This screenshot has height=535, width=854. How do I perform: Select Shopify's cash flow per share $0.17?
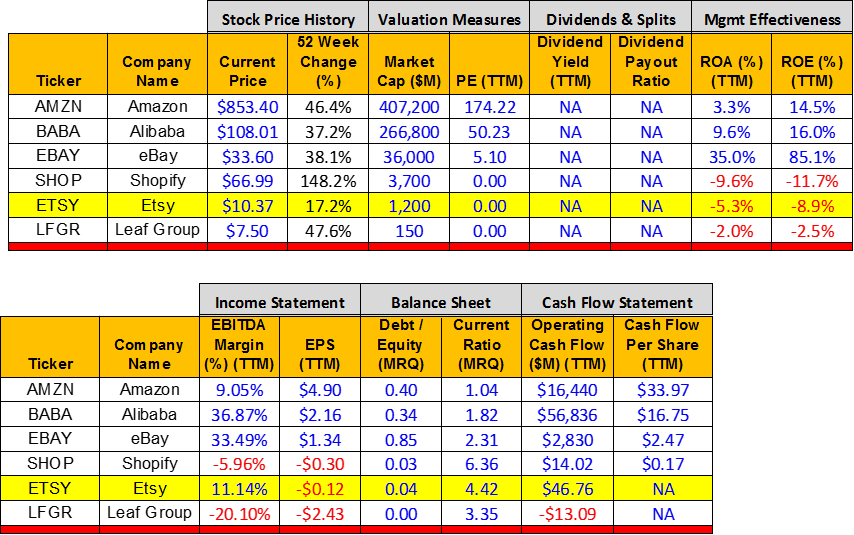point(663,464)
